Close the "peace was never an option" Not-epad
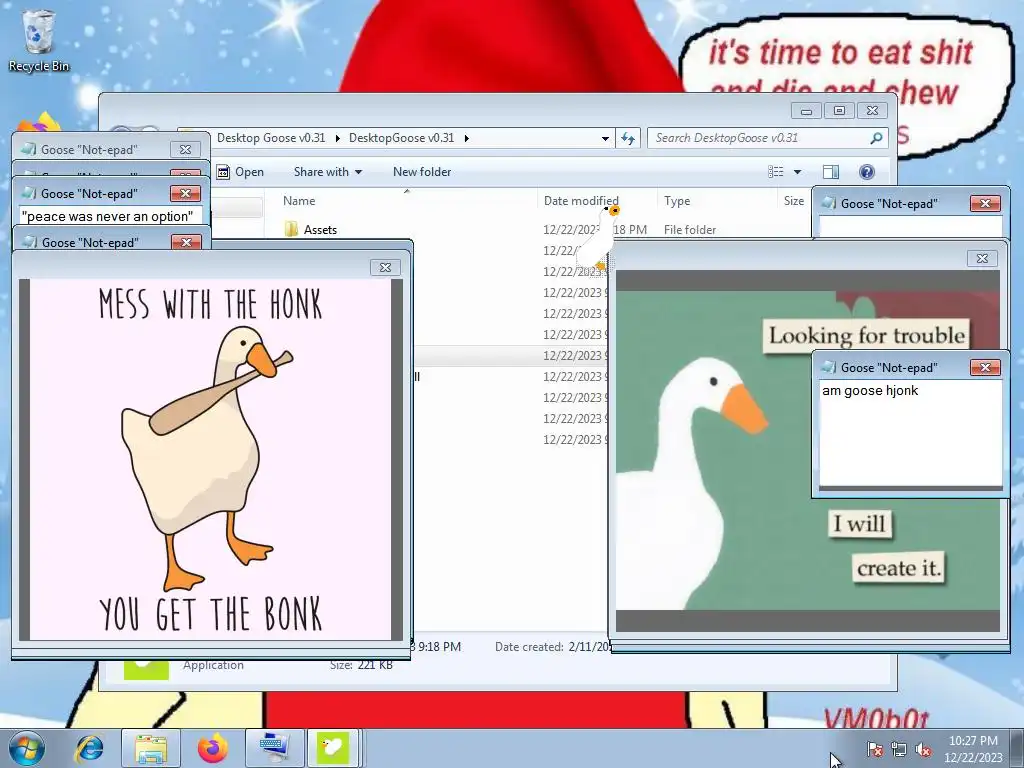This screenshot has height=768, width=1024. tap(185, 193)
